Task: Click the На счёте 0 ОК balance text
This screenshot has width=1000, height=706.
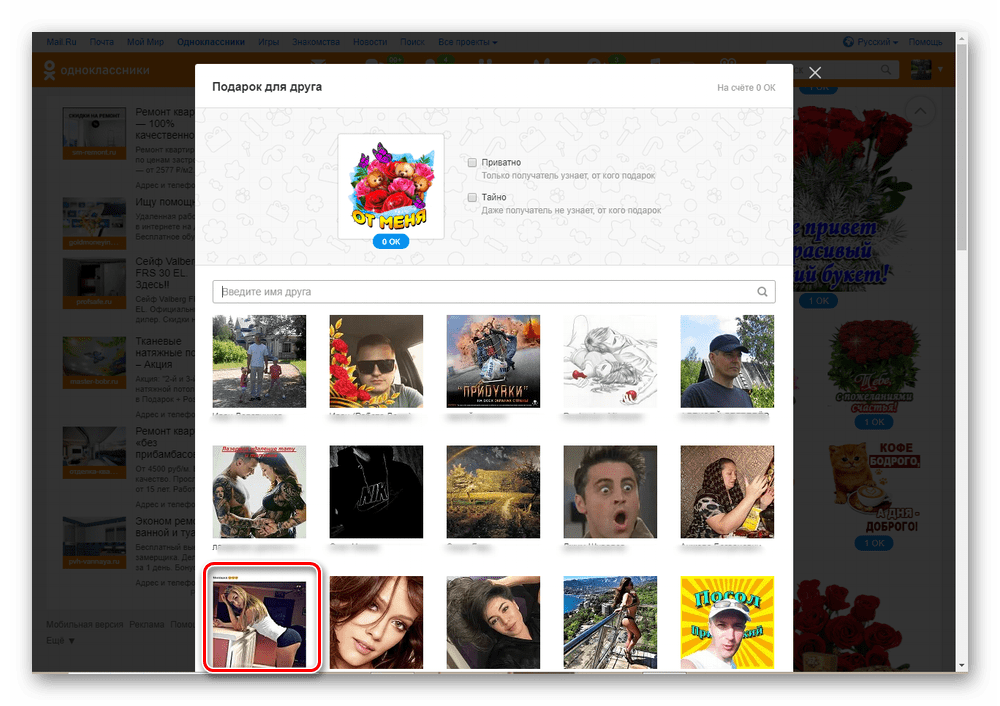Action: (746, 87)
